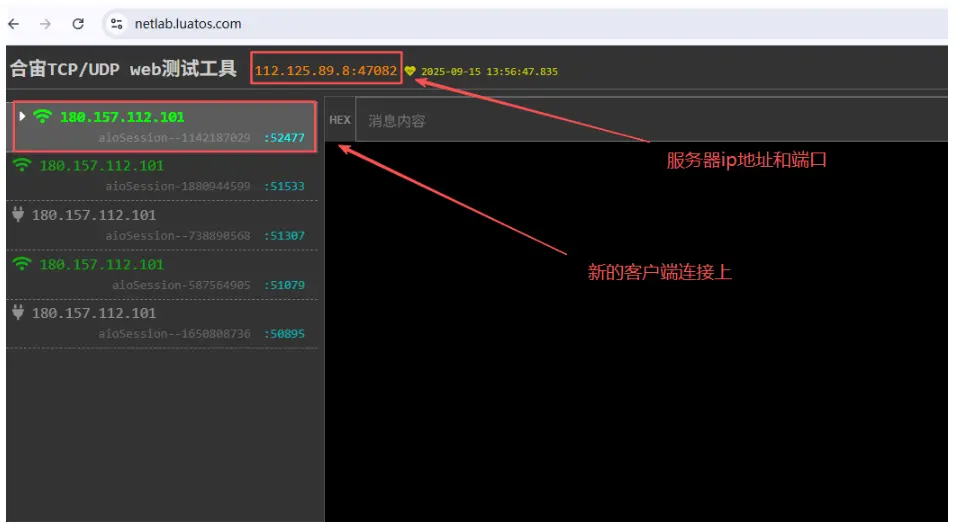Go back with the browser back arrow
956x530 pixels.
pos(13,24)
